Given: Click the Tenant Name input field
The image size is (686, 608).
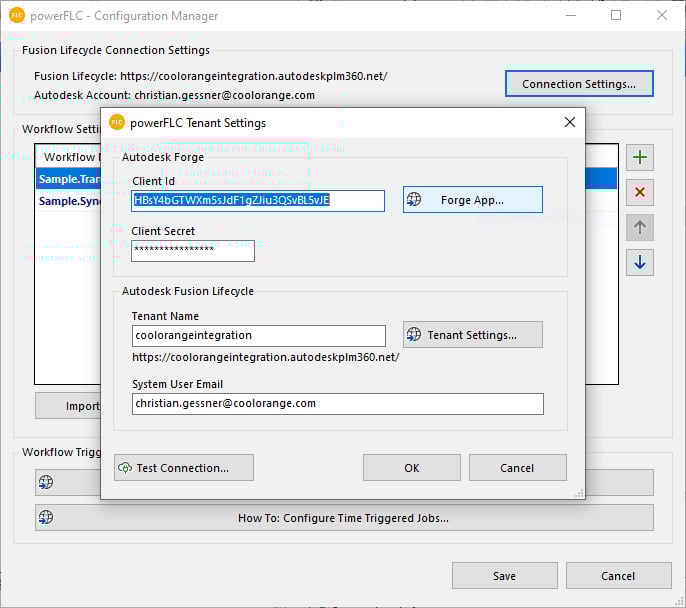Looking at the screenshot, I should [258, 336].
